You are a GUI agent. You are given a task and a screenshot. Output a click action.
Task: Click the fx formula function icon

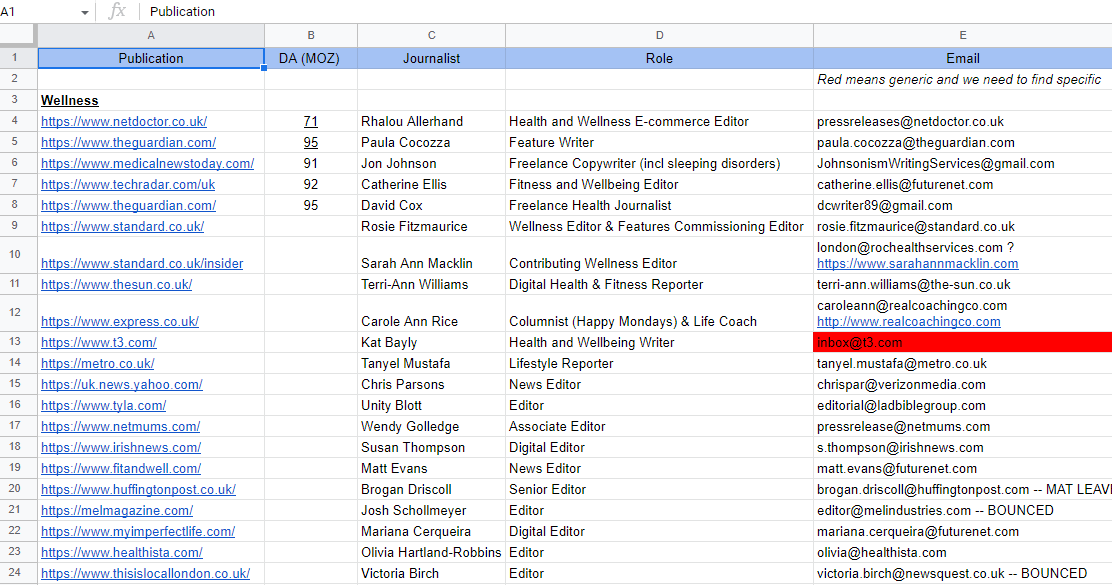coord(117,11)
